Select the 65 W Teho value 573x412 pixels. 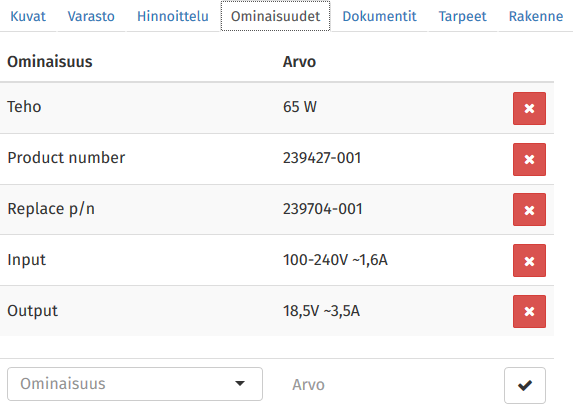(x=300, y=107)
